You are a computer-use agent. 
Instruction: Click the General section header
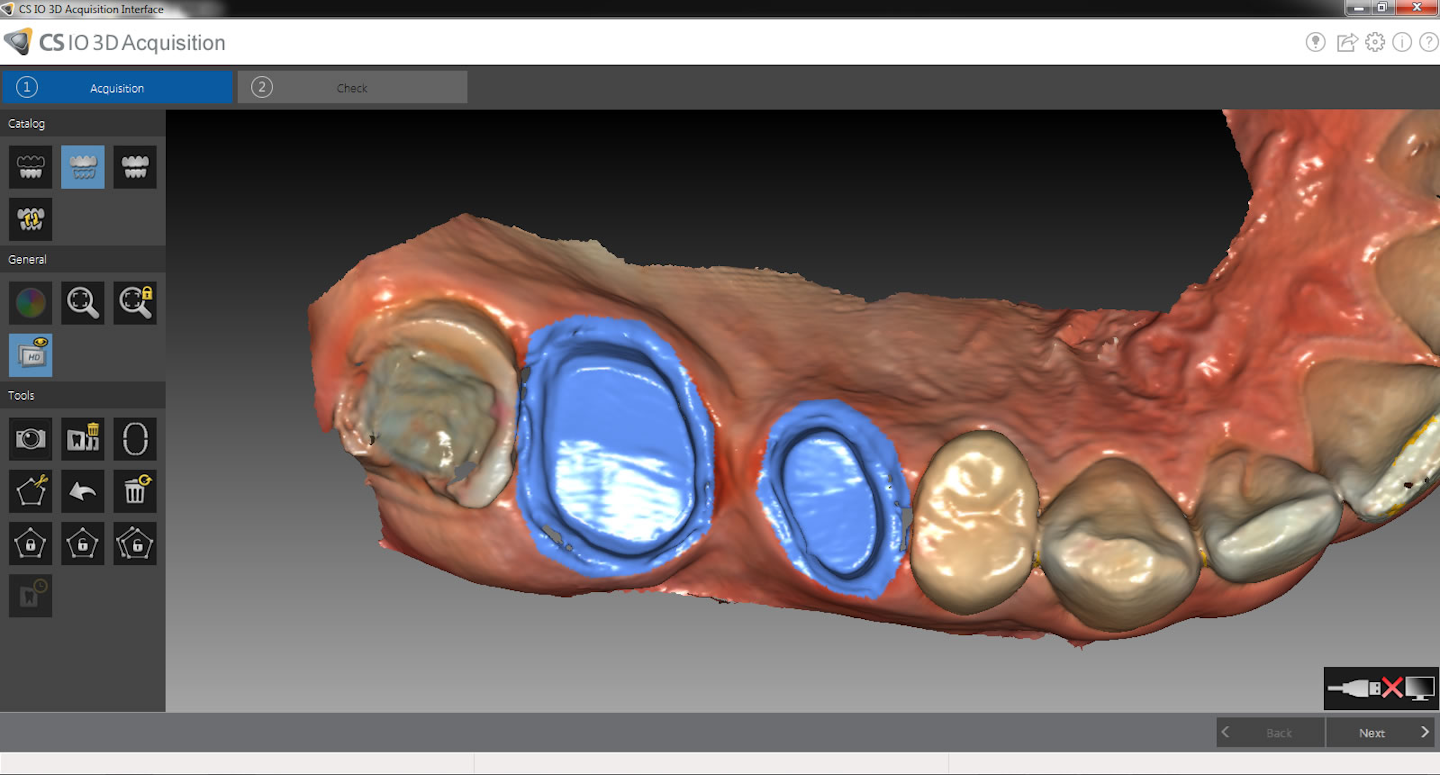coord(83,259)
